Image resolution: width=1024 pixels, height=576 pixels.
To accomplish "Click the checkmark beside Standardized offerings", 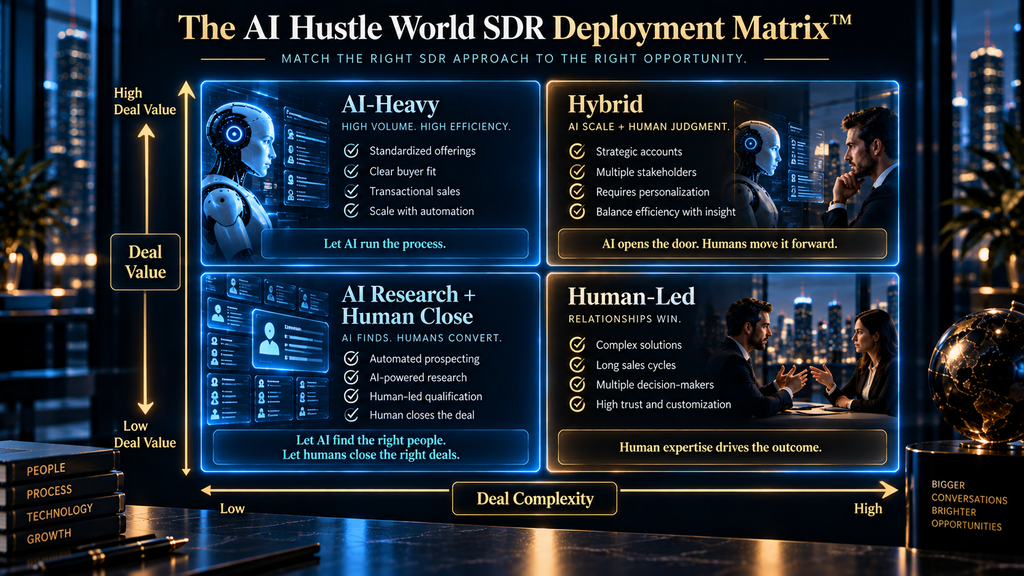I will coord(351,151).
